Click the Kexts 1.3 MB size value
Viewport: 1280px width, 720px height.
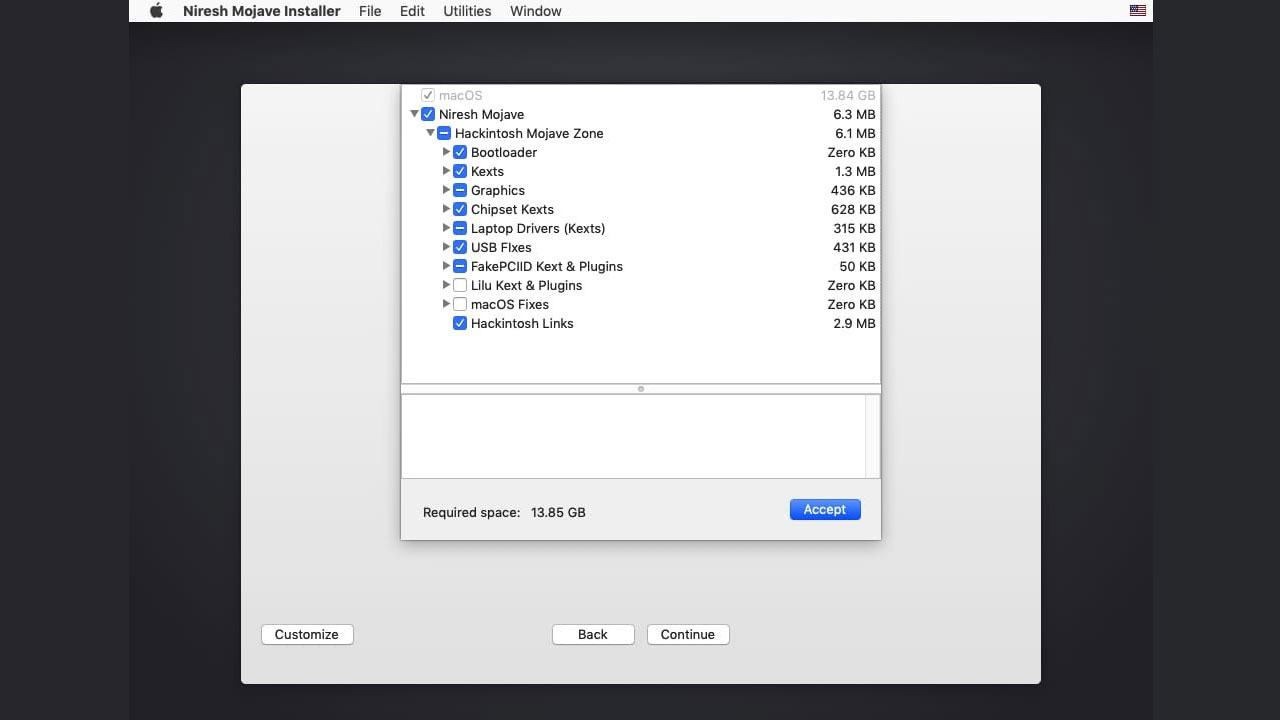[x=855, y=171]
